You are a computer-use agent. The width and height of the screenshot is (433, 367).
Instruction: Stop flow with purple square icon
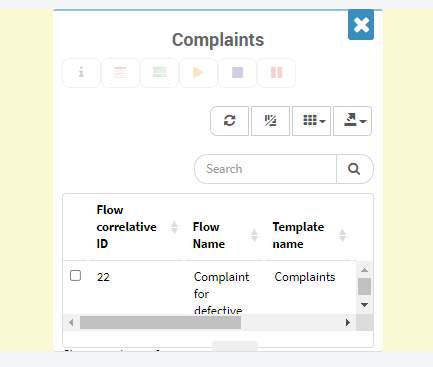pos(237,73)
